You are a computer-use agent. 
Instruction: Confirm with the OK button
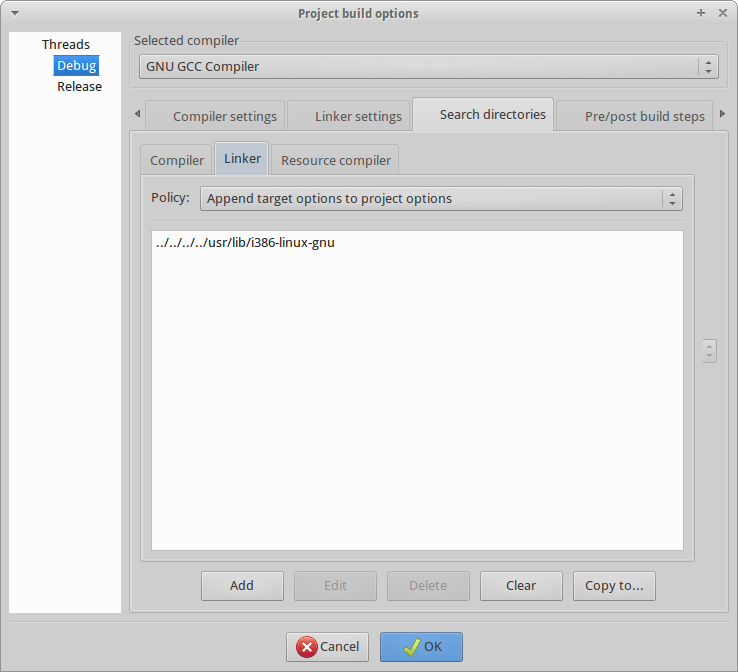[x=421, y=647]
